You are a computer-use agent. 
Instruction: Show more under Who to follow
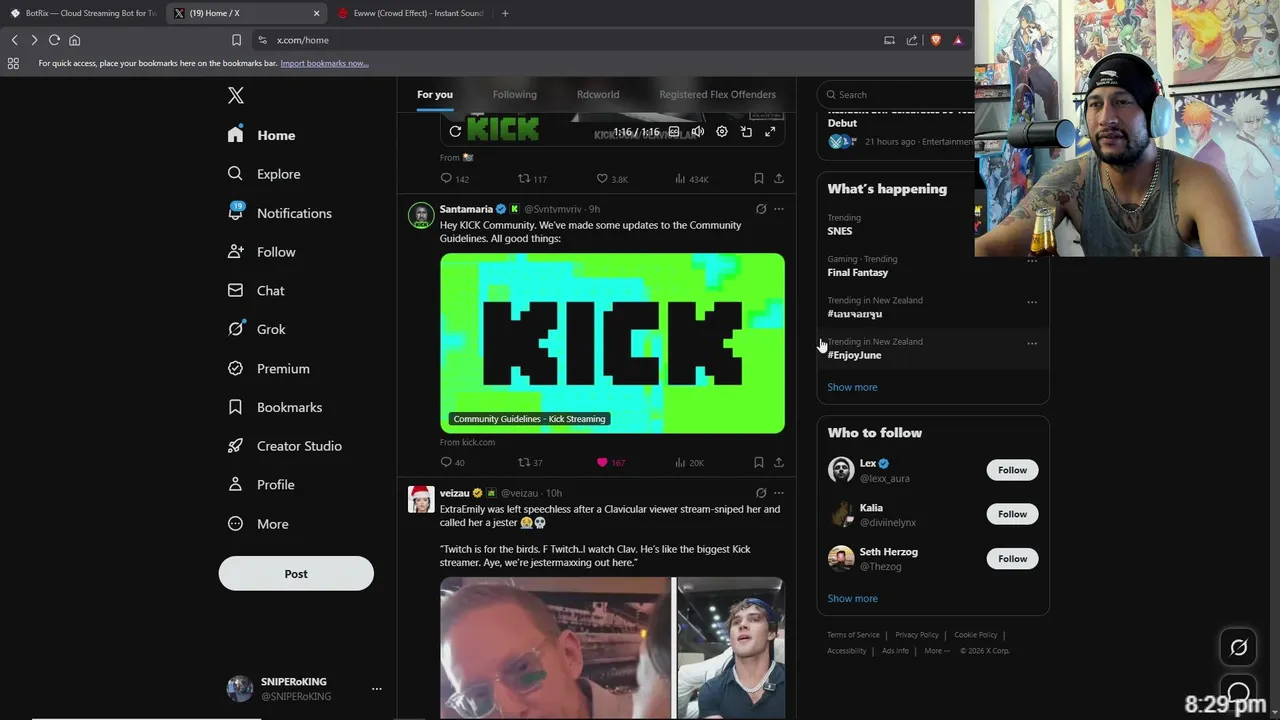[x=852, y=599]
